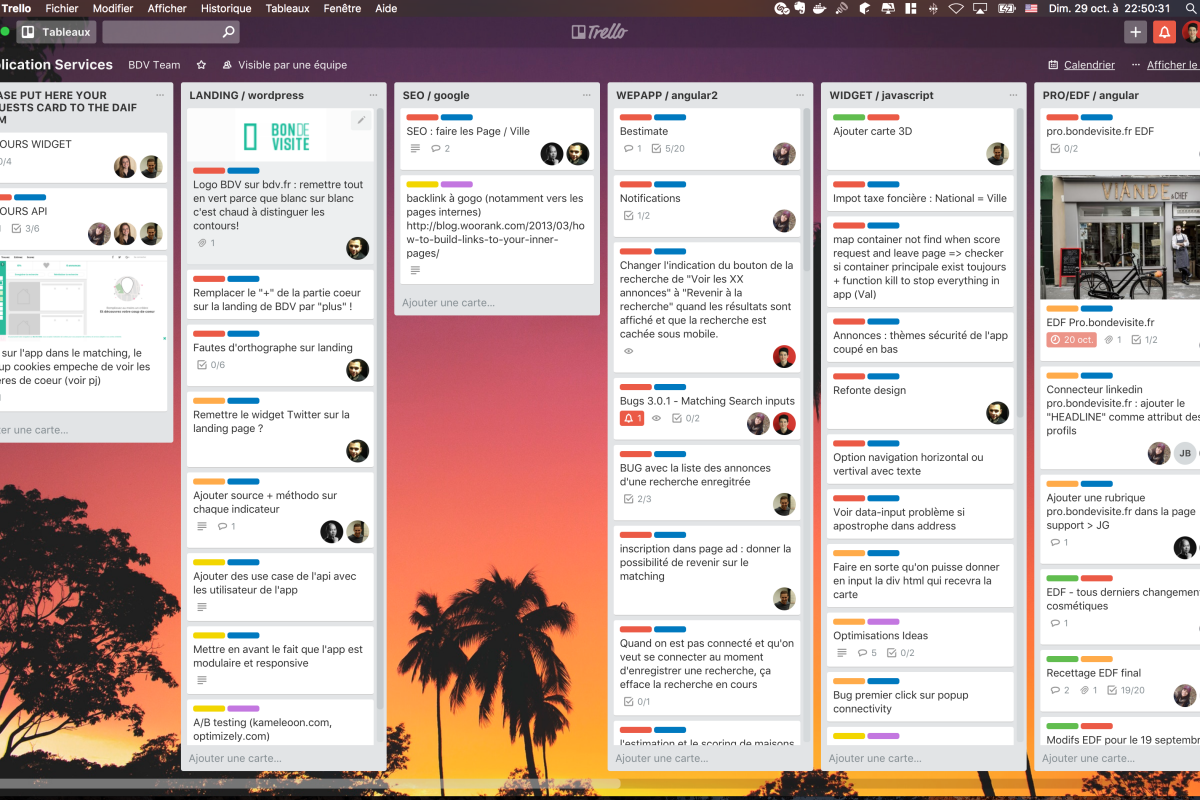
Task: Add a card in WEPAPP list
Action: [662, 758]
